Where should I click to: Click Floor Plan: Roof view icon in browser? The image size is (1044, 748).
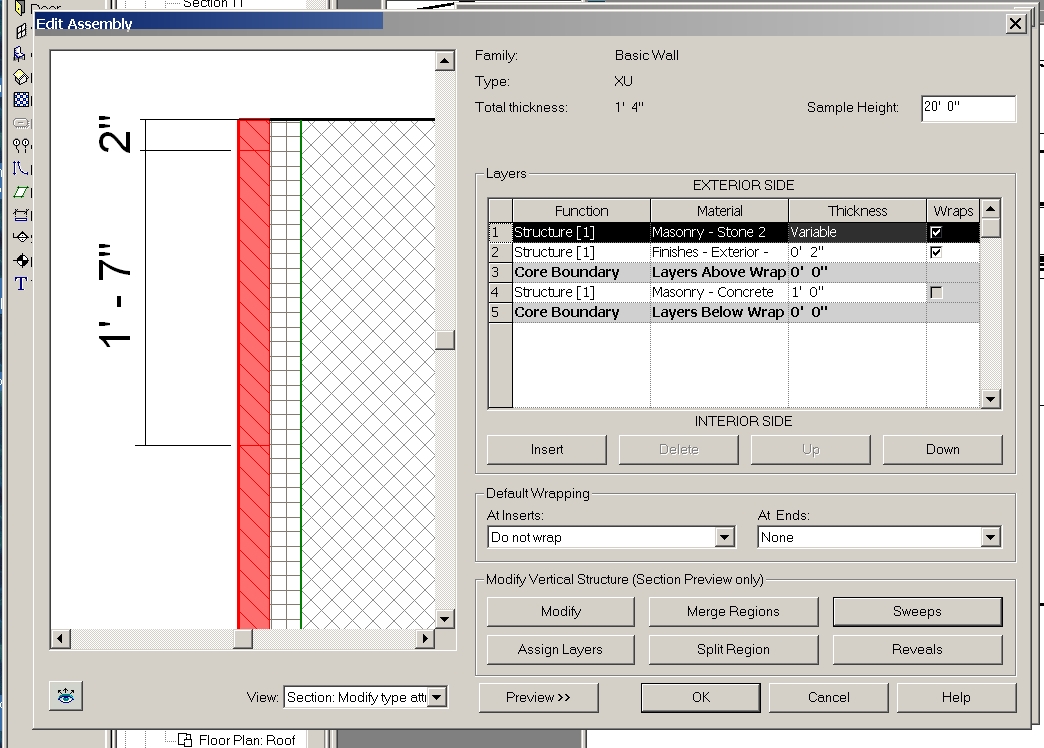(x=185, y=740)
